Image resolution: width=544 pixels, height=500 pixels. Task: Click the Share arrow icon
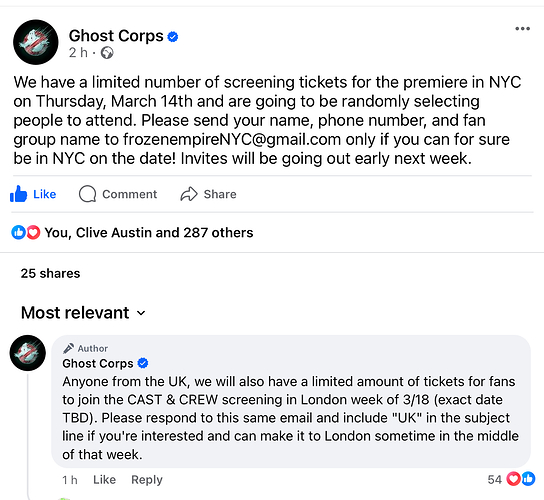(x=189, y=194)
